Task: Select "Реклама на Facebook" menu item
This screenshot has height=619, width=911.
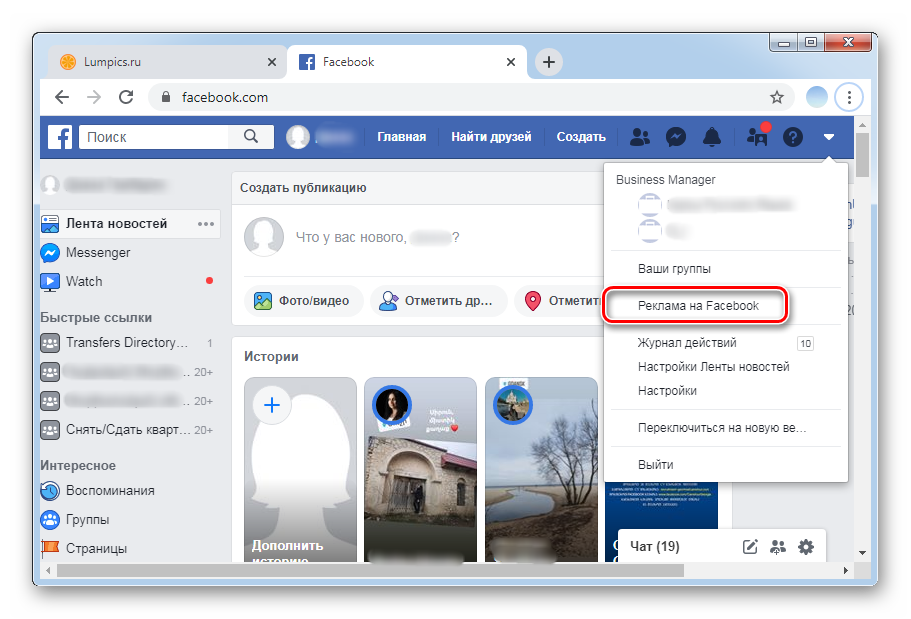Action: [x=698, y=306]
